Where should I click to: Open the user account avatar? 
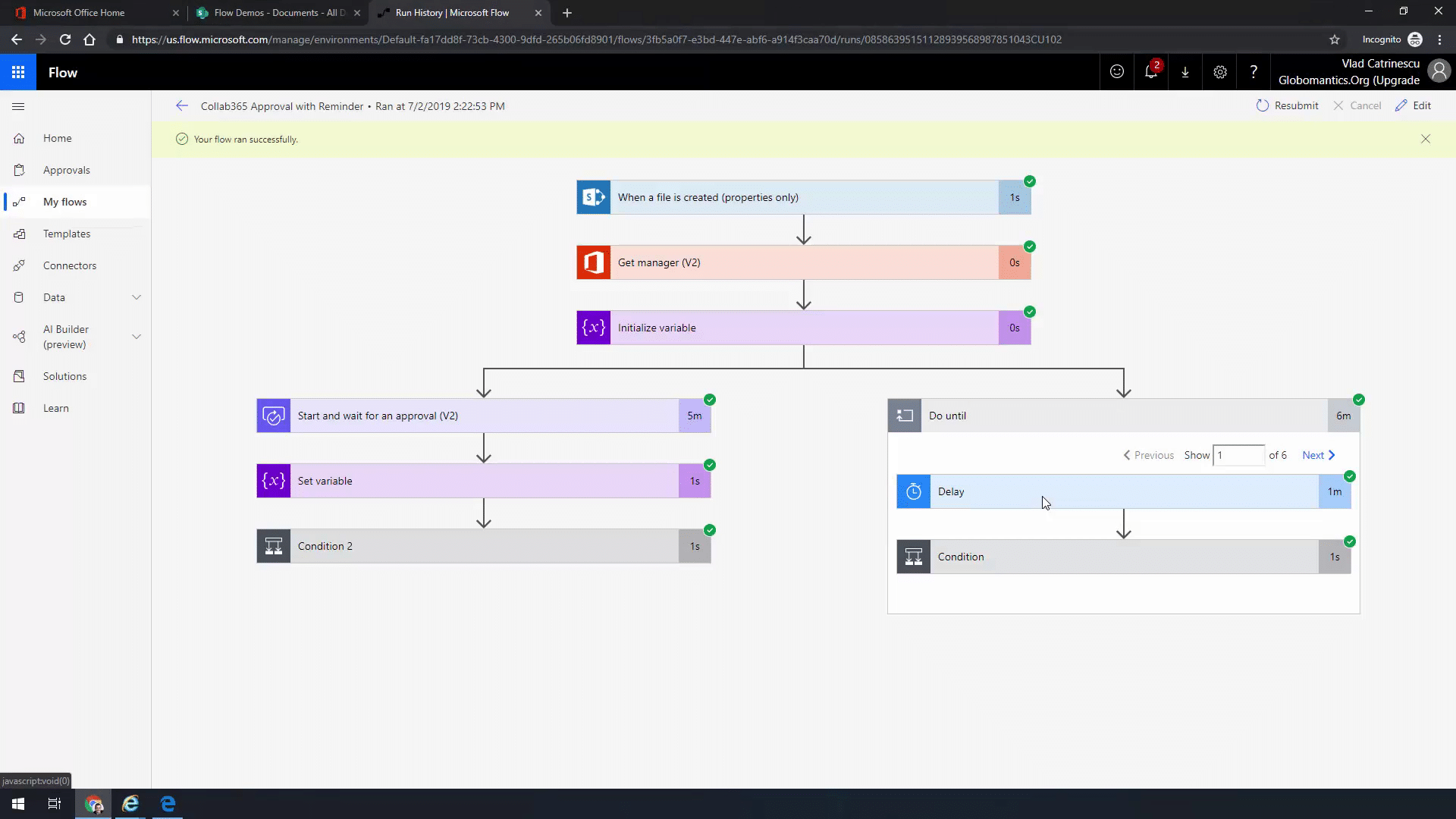tap(1439, 72)
